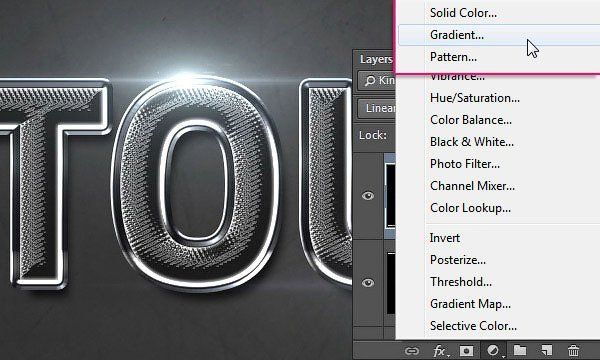Viewport: 600px width, 360px height.
Task: Hide the top layer with its eye icon
Action: click(x=368, y=196)
